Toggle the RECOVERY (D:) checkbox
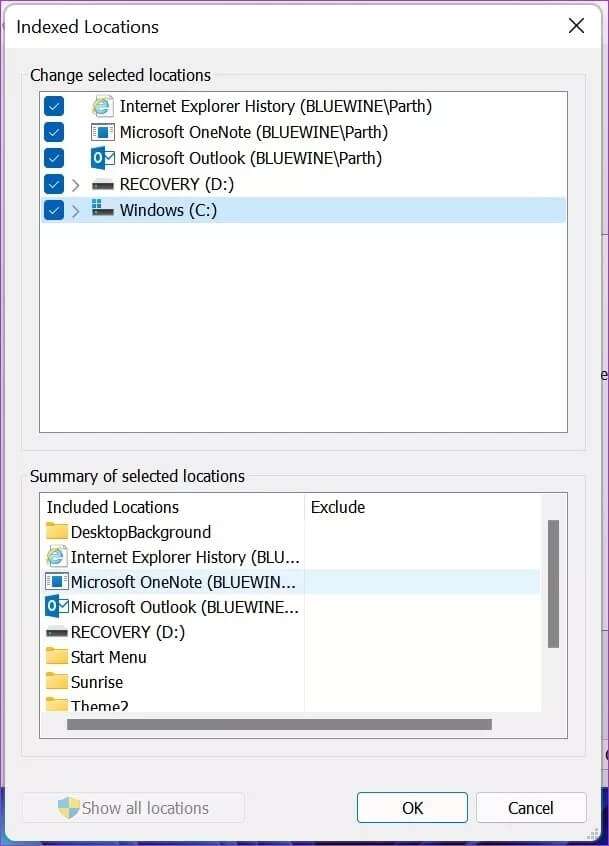The height and width of the screenshot is (846, 609). 54,184
